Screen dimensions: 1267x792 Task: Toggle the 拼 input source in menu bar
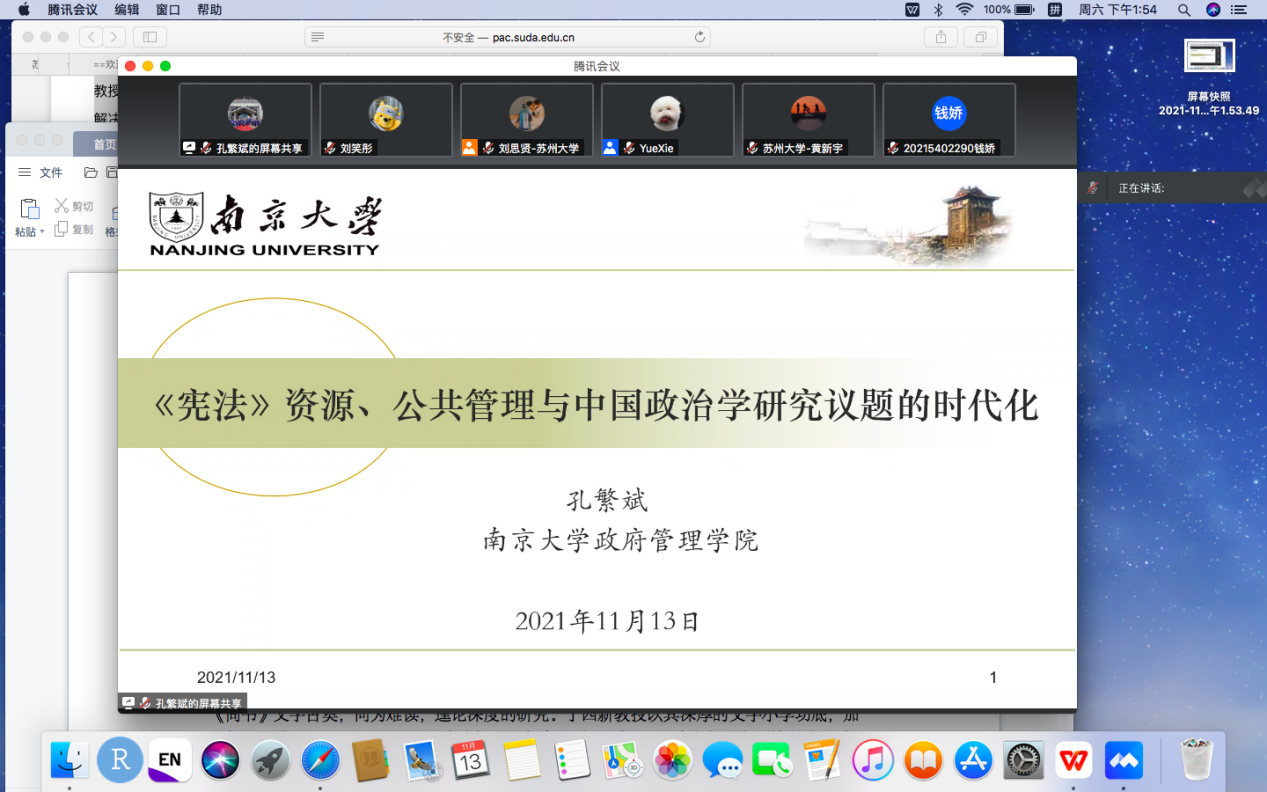[x=1054, y=9]
